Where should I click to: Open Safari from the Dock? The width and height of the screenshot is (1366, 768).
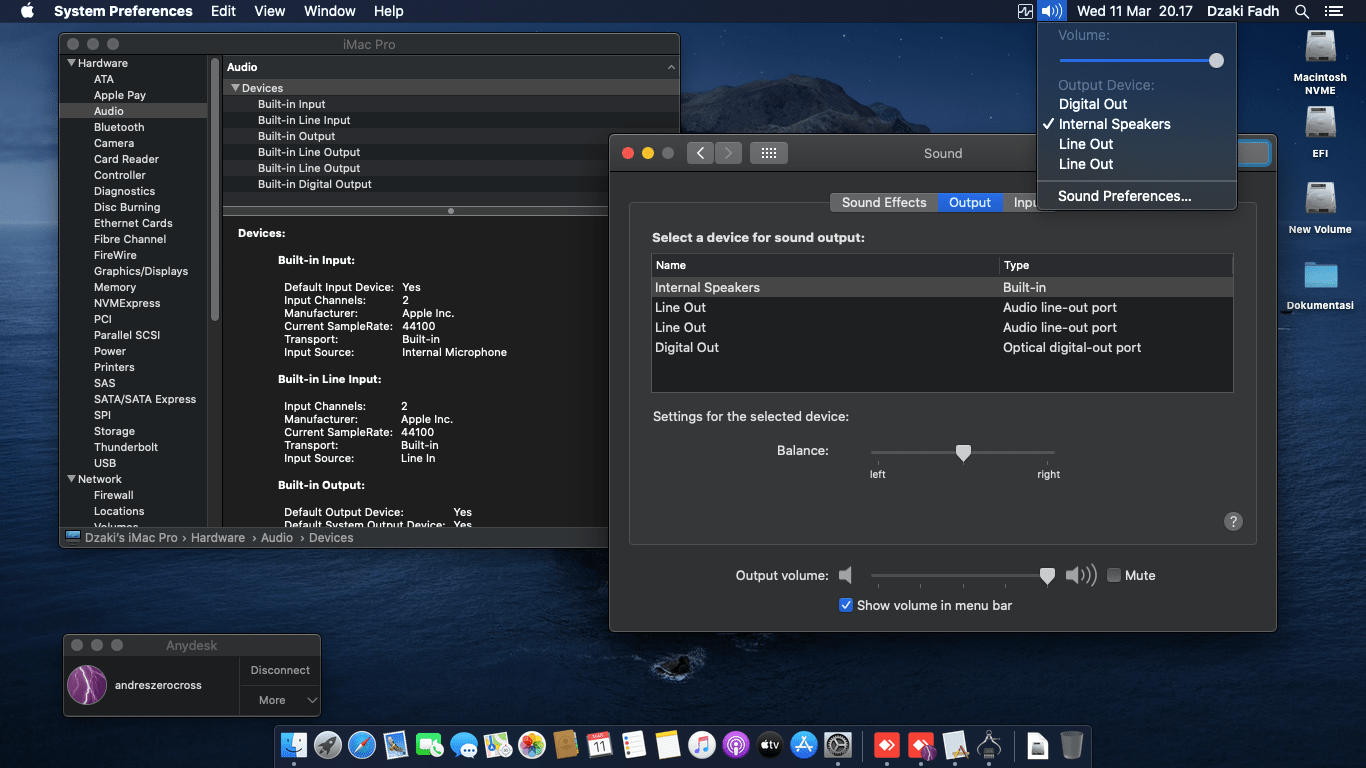(x=360, y=744)
